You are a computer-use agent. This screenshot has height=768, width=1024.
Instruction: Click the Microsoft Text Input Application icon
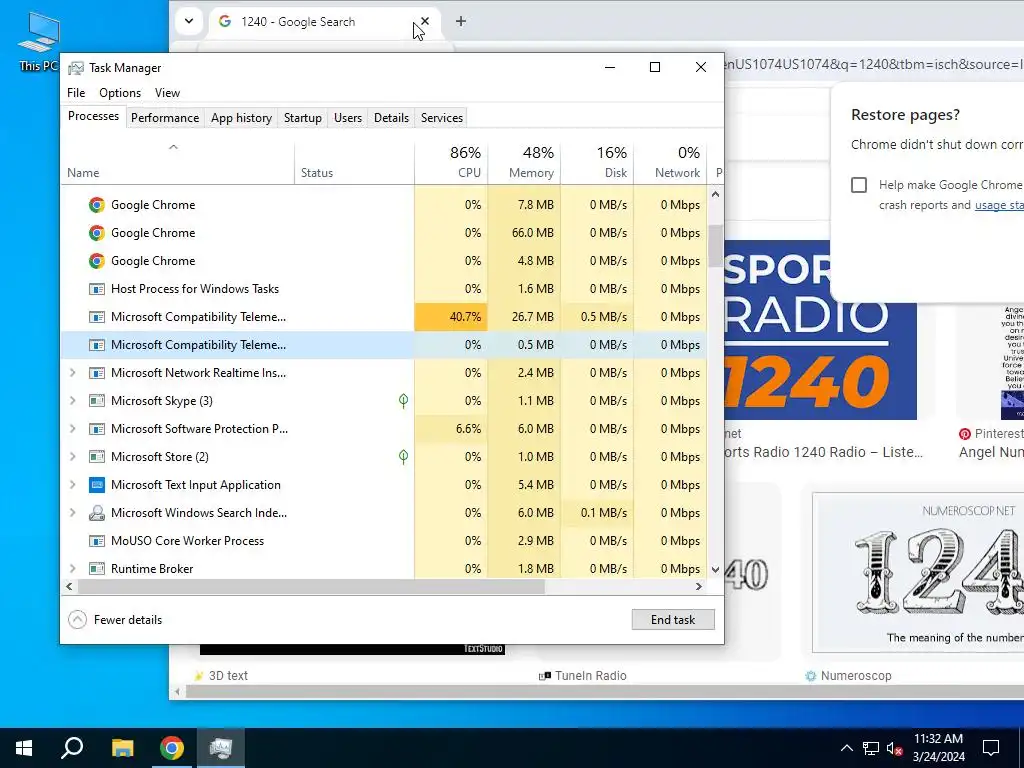(x=97, y=485)
